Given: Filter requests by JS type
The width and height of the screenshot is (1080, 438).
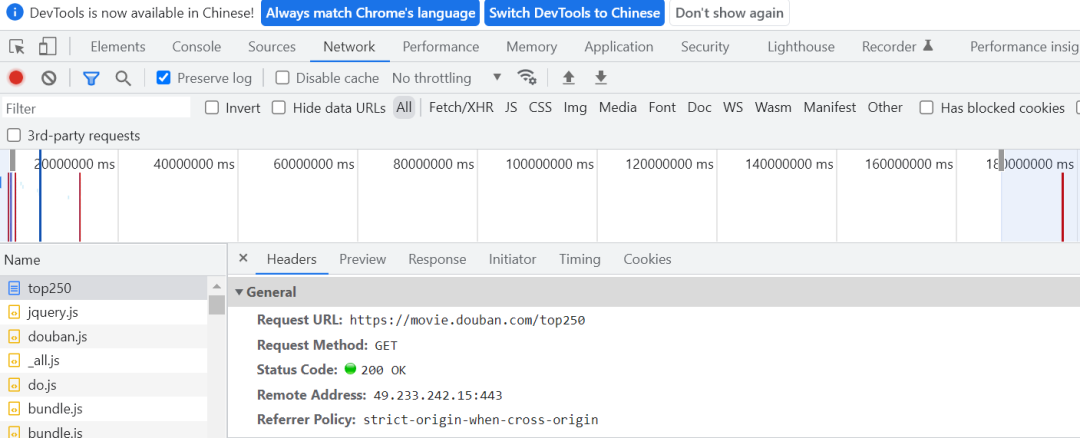Looking at the screenshot, I should [511, 107].
